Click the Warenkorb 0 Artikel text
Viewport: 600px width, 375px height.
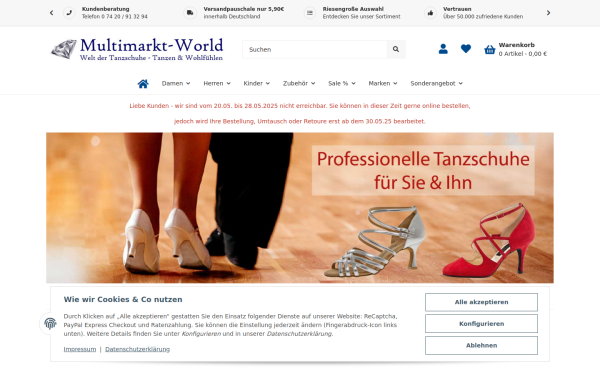523,49
